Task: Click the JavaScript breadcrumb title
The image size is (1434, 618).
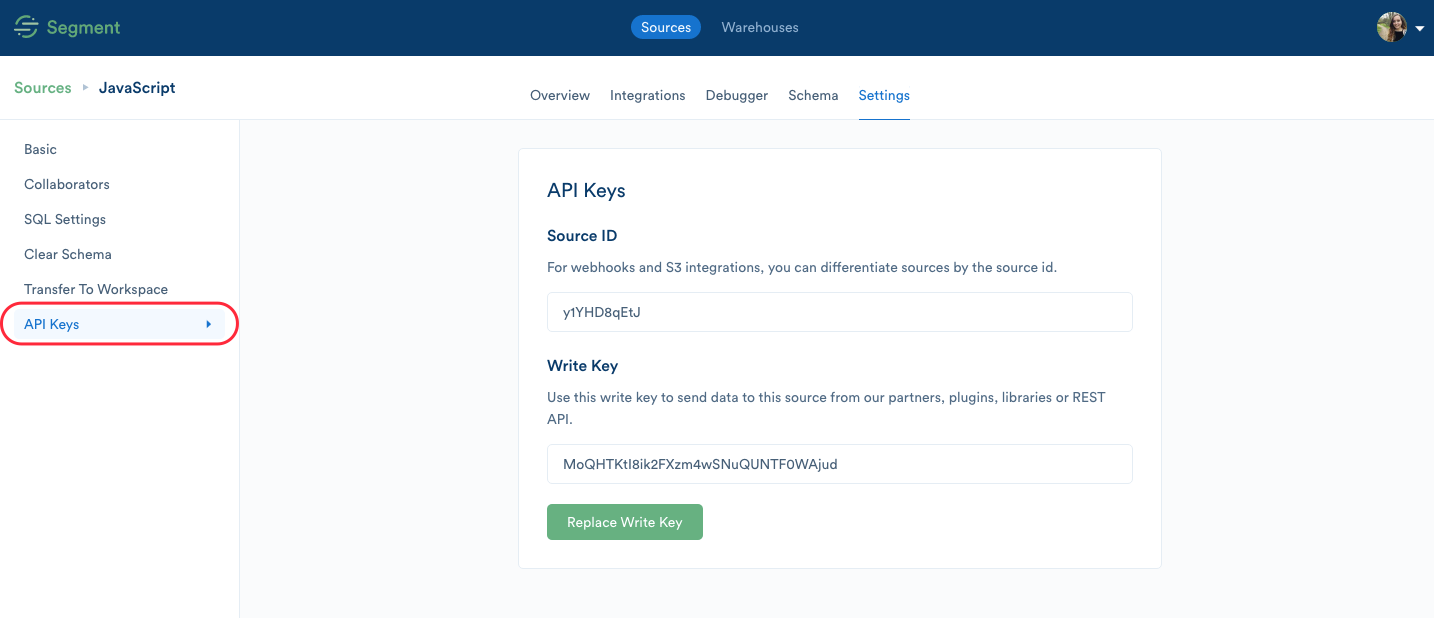Action: click(x=137, y=88)
